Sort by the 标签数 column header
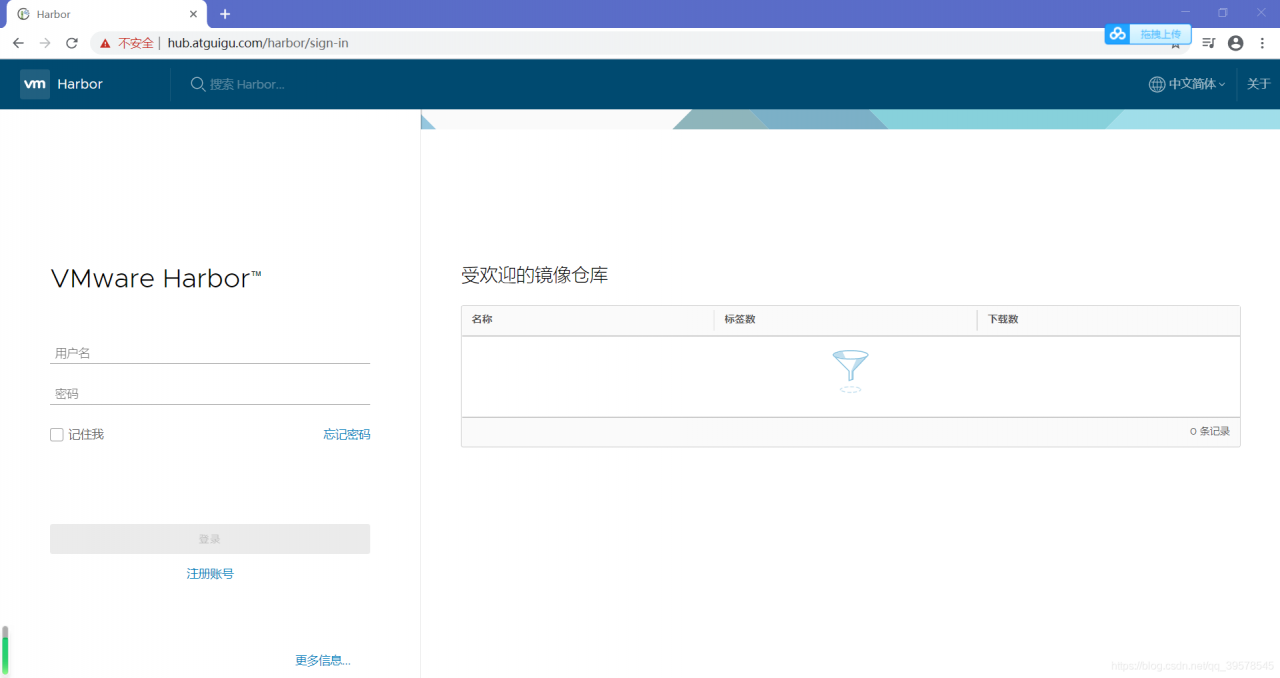 [740, 319]
